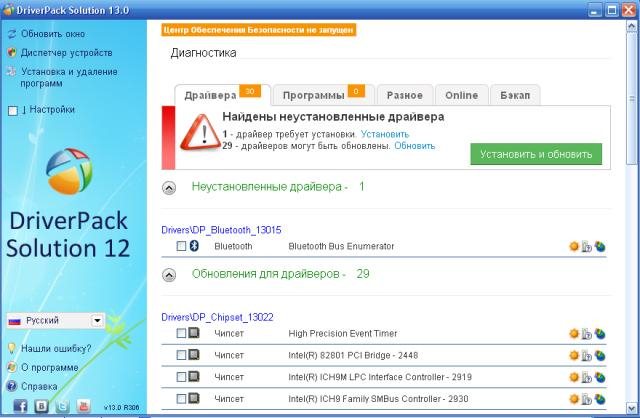This screenshot has width=640, height=418.
Task: Switch to the Программы tab
Action: (x=321, y=95)
